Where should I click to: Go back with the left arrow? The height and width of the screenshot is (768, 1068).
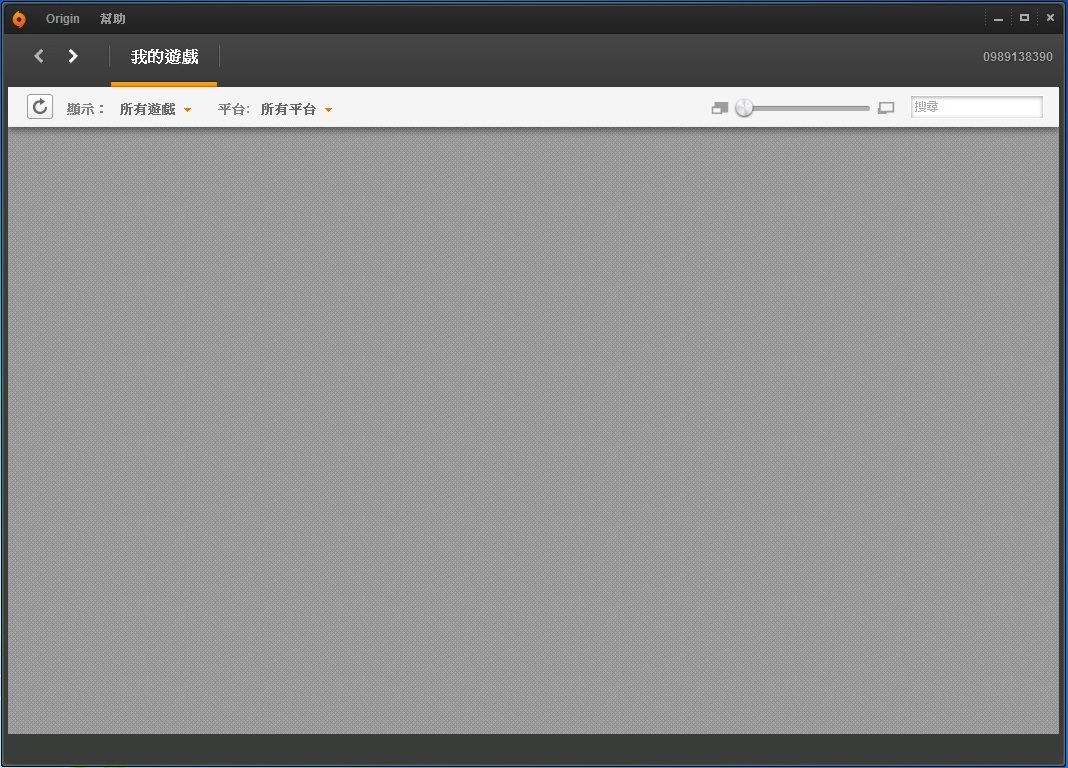(39, 56)
